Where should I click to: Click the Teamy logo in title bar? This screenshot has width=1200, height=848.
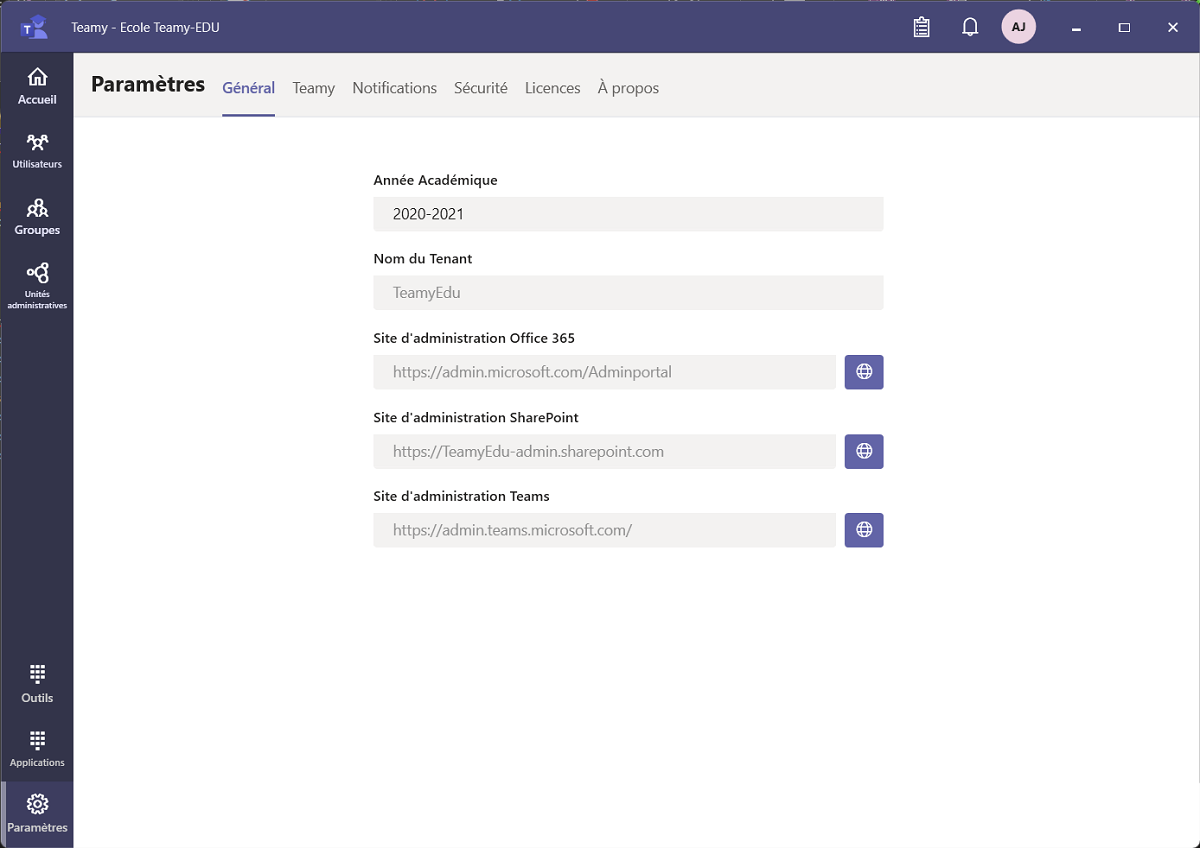(x=34, y=27)
